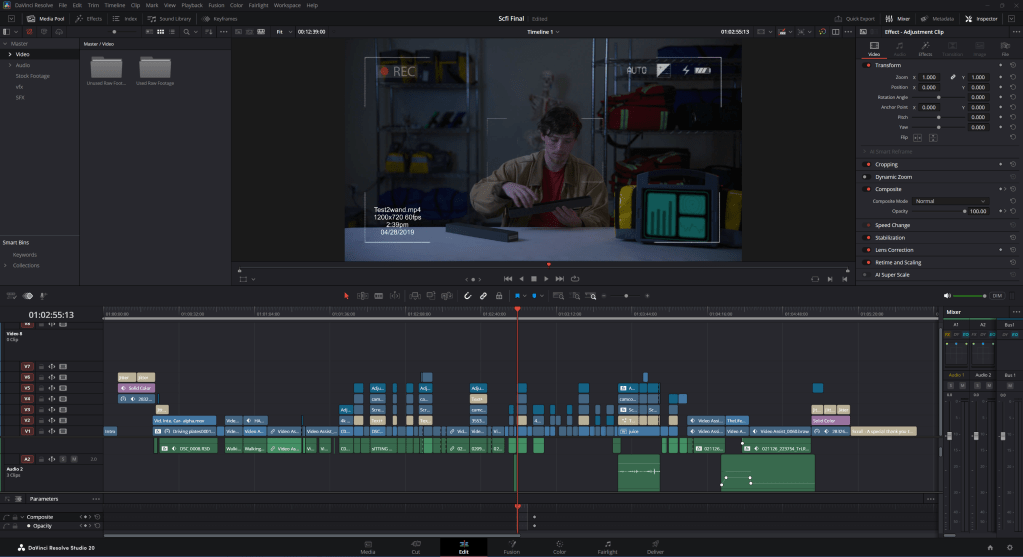Viewport: 1023px width, 557px height.
Task: Enable the Dynamic Zoom toggle
Action: click(x=866, y=176)
